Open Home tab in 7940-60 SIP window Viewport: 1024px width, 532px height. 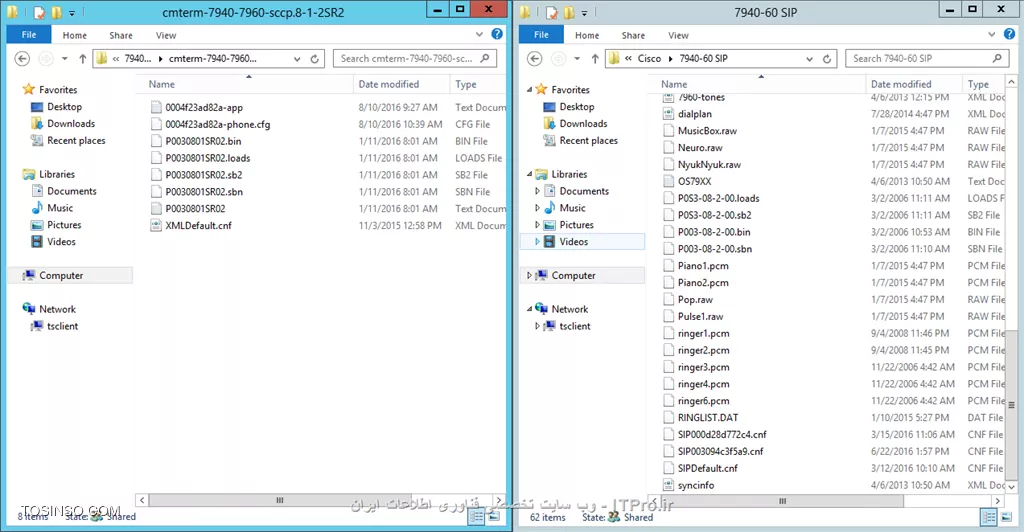pos(586,35)
